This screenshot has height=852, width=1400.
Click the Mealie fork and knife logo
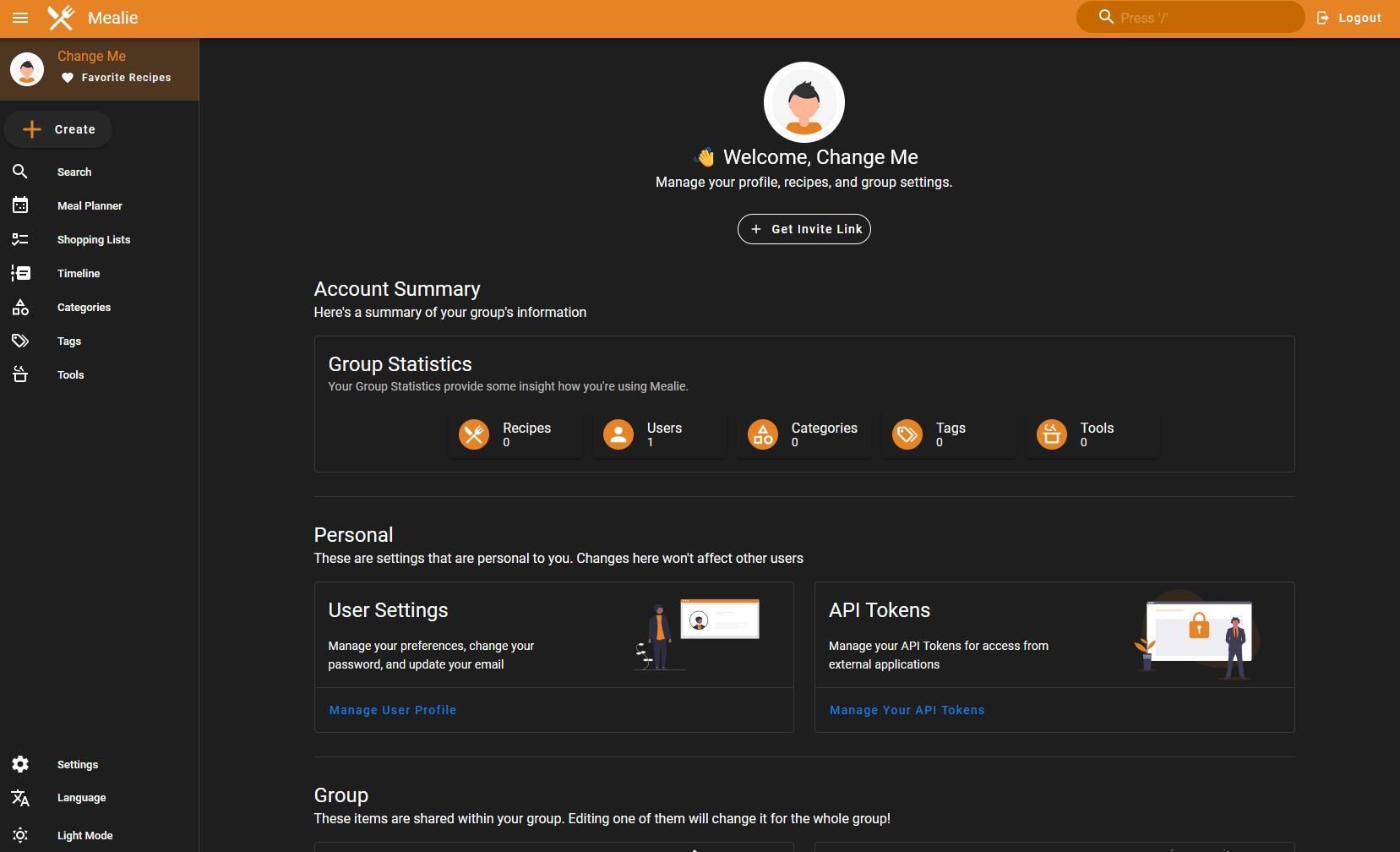point(61,18)
